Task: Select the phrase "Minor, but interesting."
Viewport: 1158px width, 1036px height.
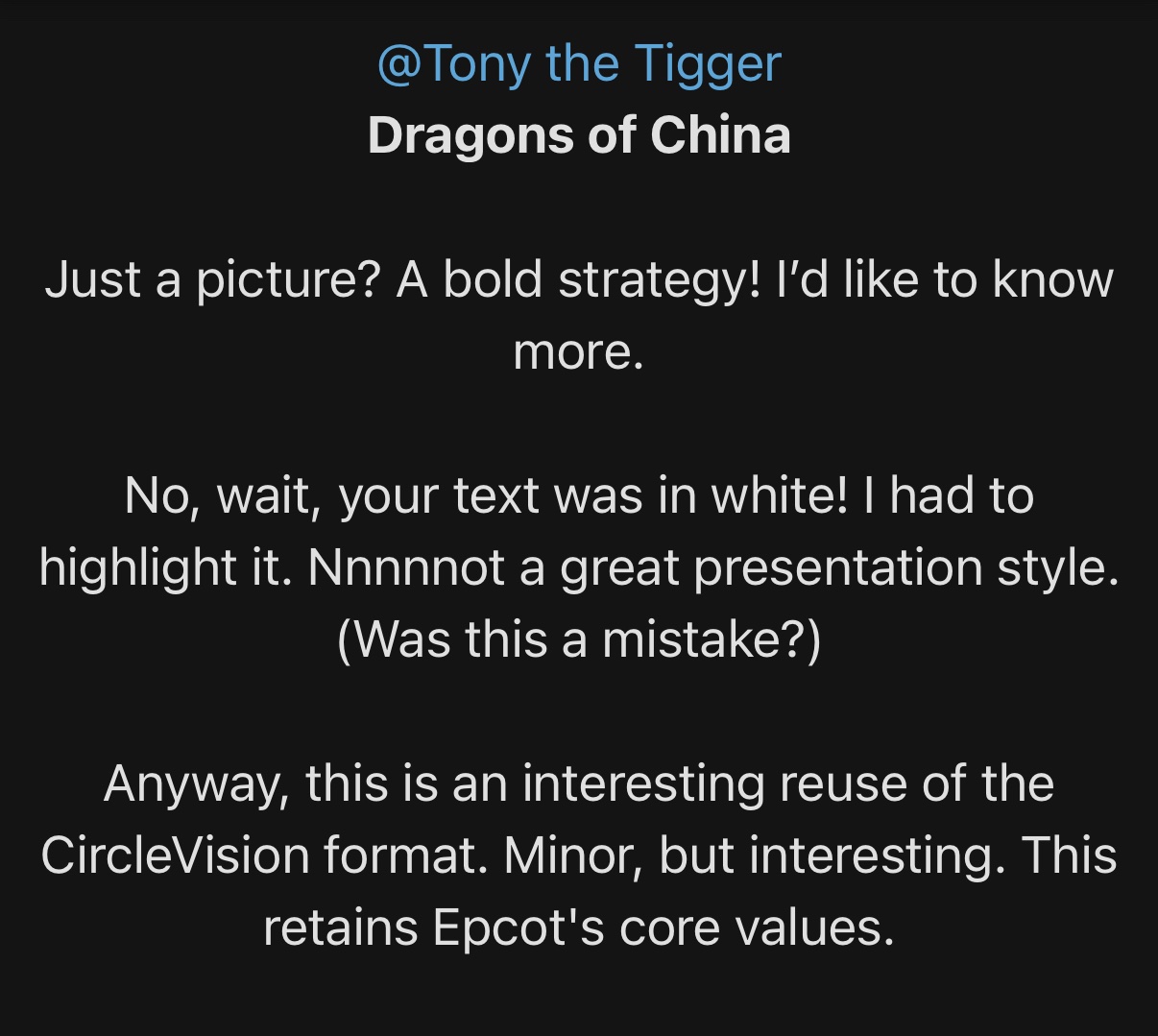Action: (748, 855)
